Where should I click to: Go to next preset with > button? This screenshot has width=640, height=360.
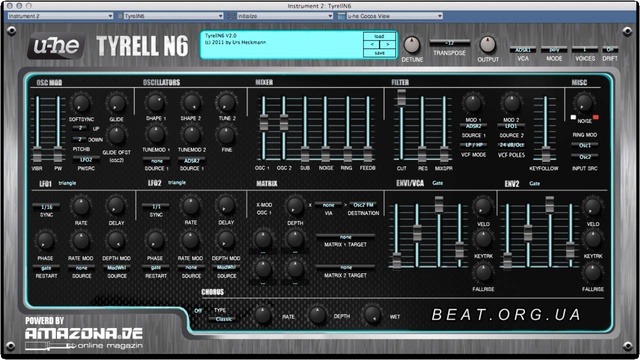pos(387,44)
